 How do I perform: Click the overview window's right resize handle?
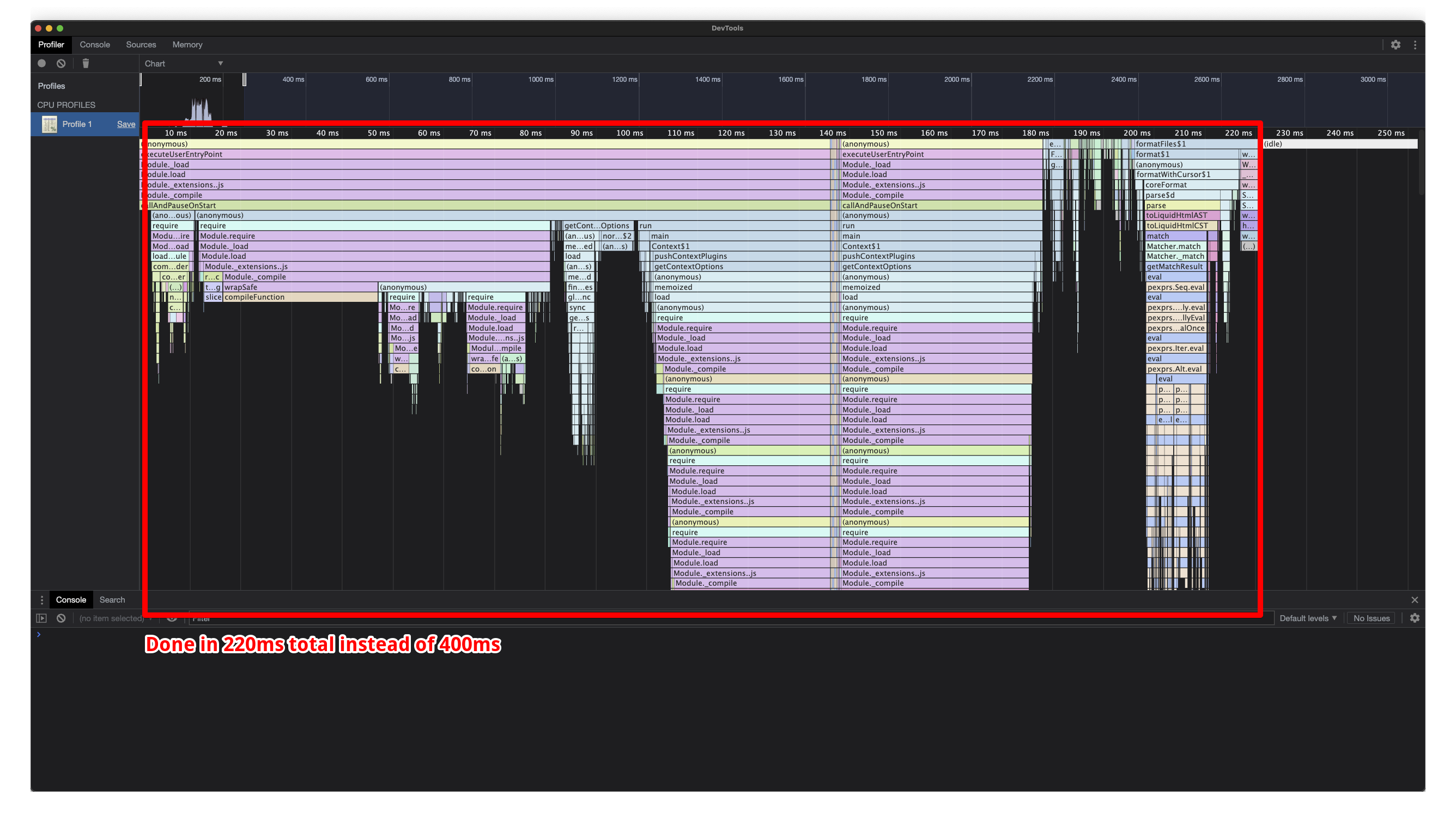245,80
